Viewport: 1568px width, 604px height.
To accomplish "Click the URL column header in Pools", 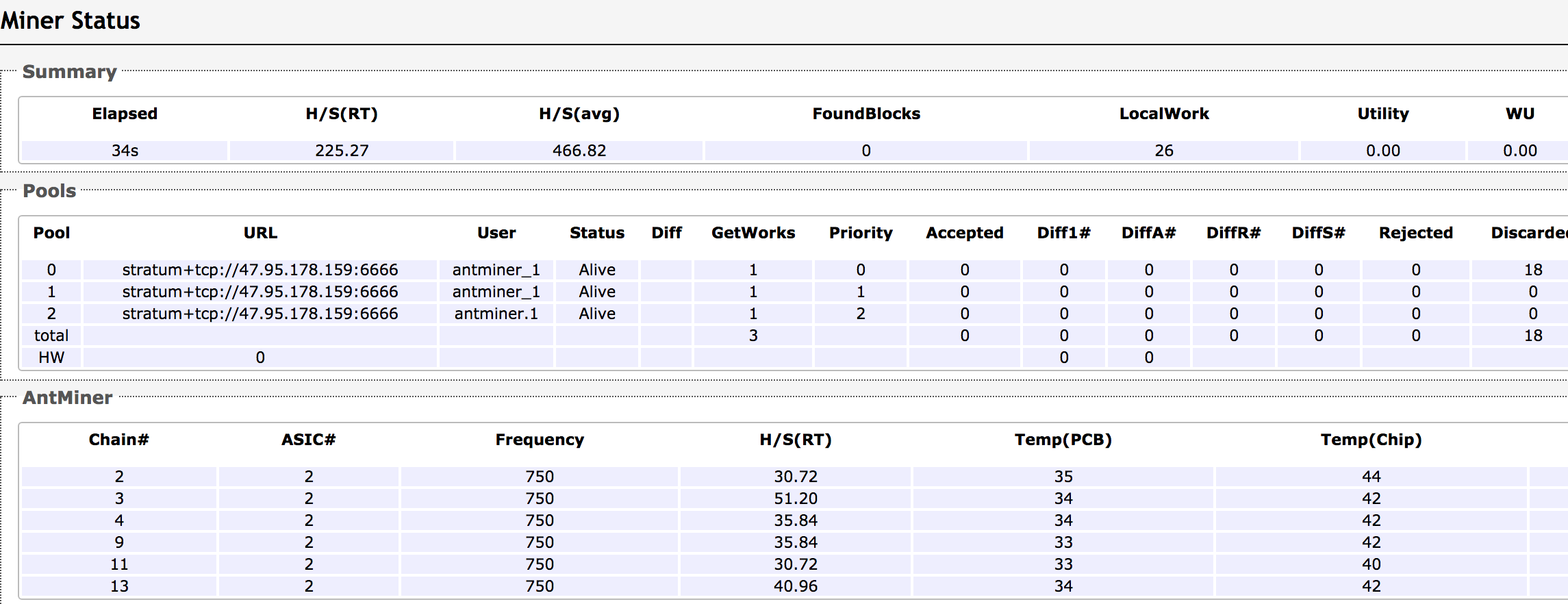I will pyautogui.click(x=260, y=233).
